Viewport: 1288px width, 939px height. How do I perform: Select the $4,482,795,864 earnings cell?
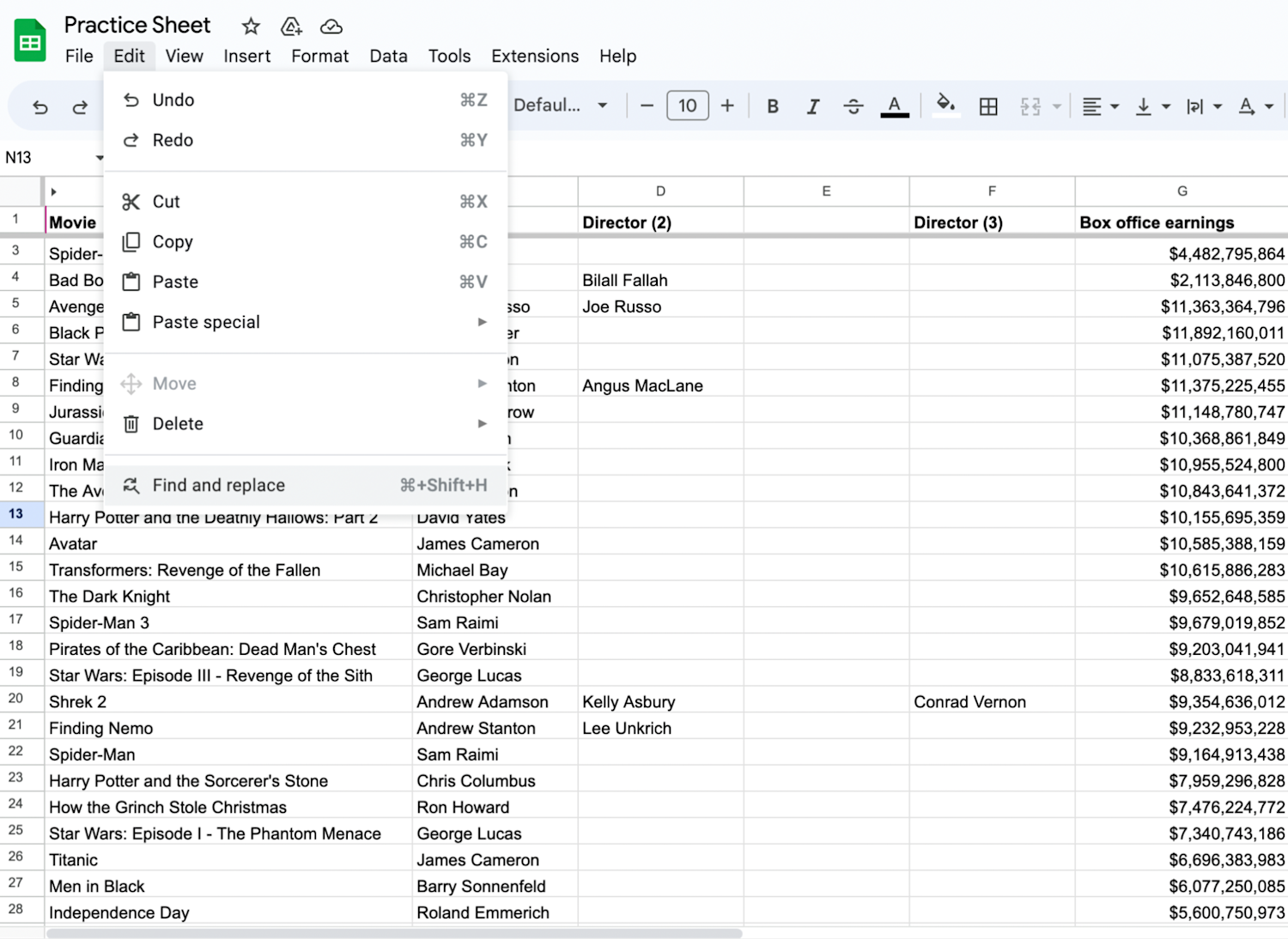pyautogui.click(x=1182, y=253)
